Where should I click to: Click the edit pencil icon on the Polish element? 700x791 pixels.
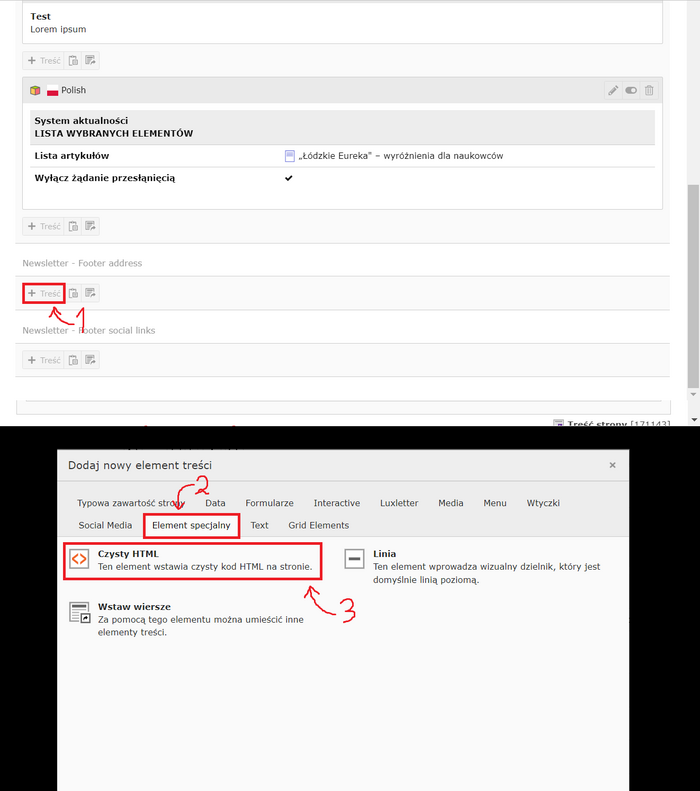click(613, 90)
